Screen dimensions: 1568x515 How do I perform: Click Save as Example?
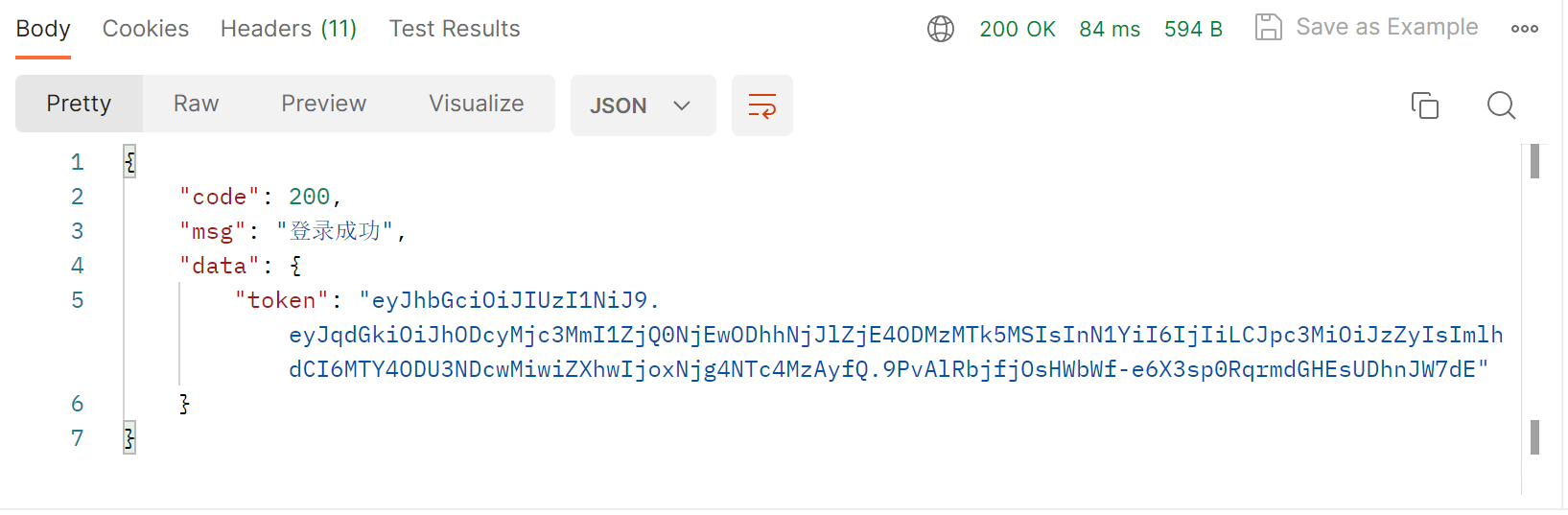point(1387,28)
